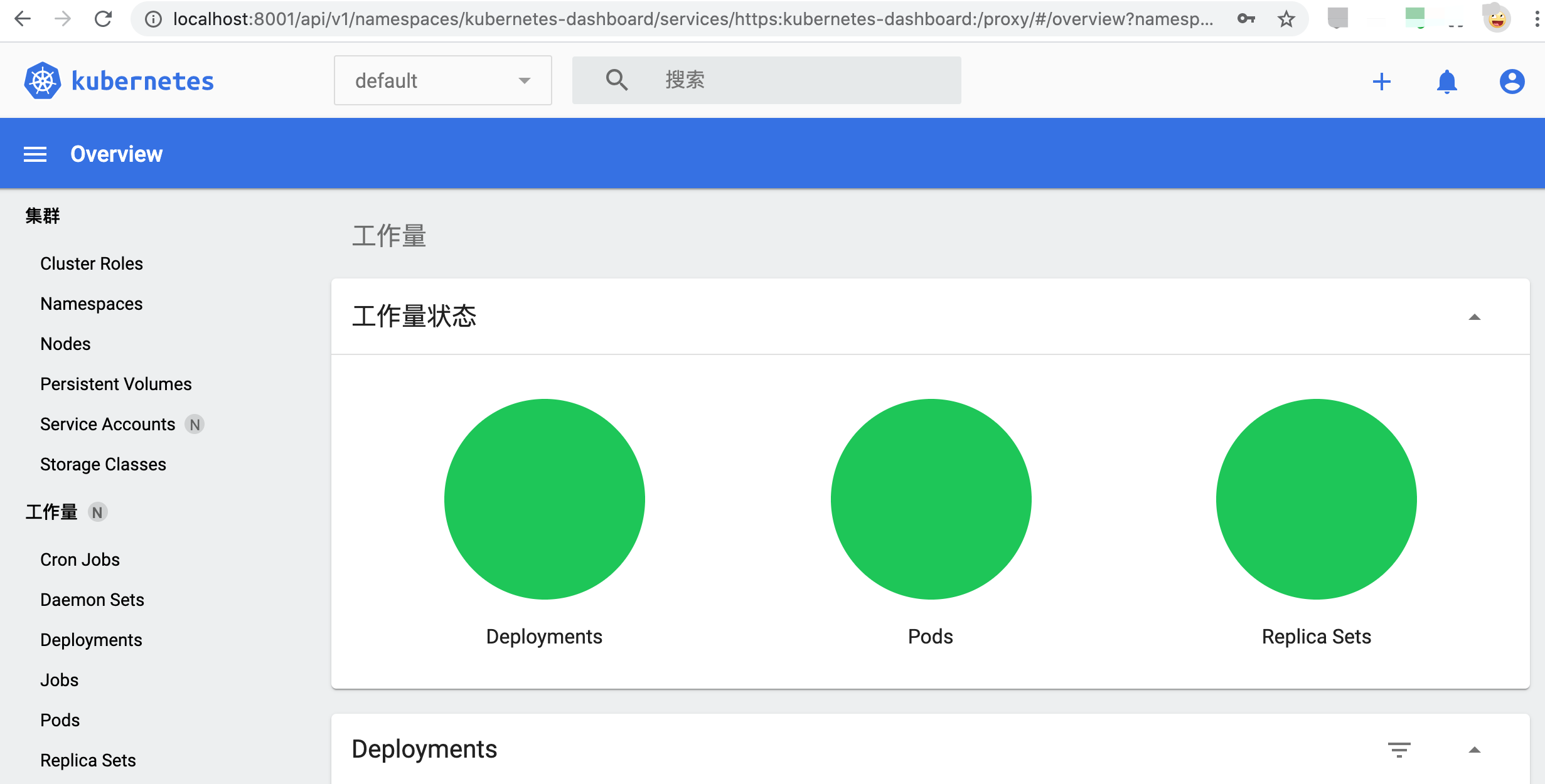Screen dimensions: 1545x784
Task: Open the user account icon
Action: (x=1512, y=82)
